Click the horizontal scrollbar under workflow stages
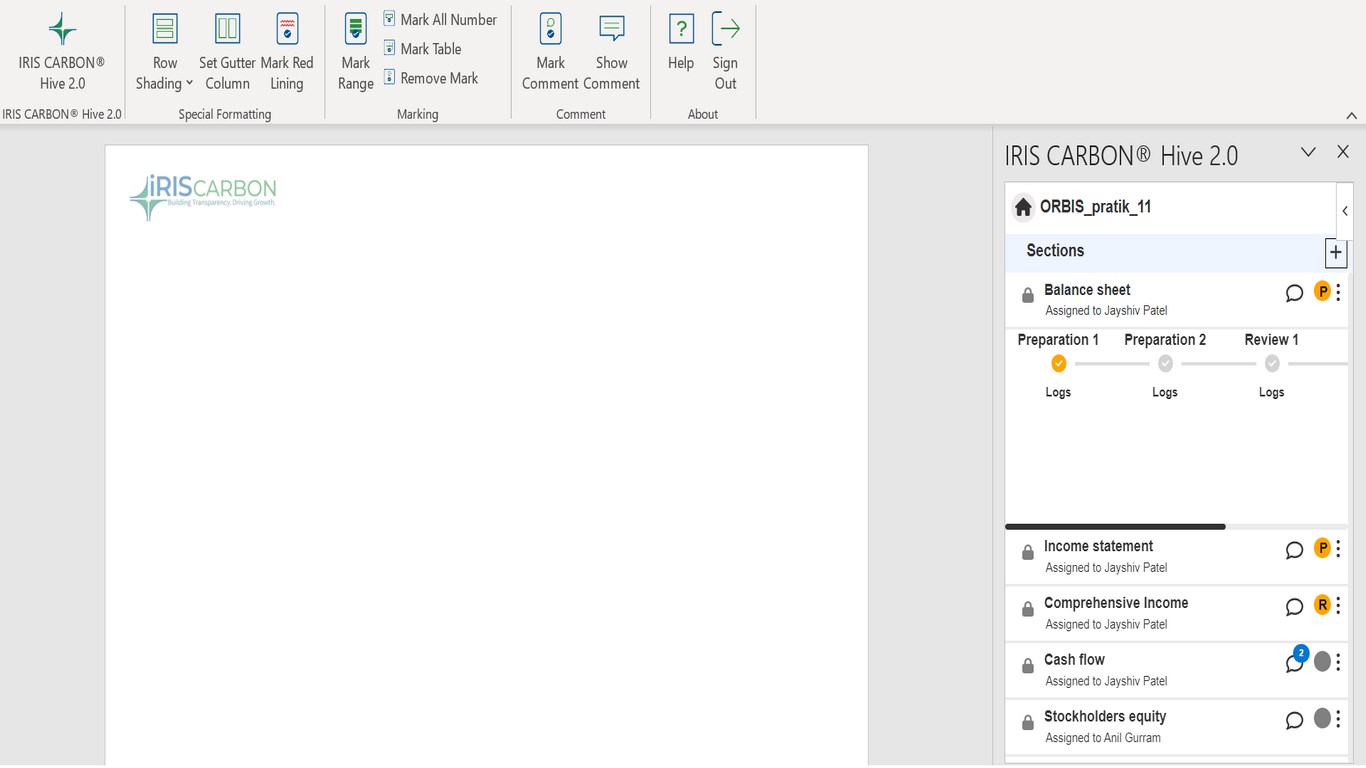Image resolution: width=1366 pixels, height=768 pixels. (1115, 526)
